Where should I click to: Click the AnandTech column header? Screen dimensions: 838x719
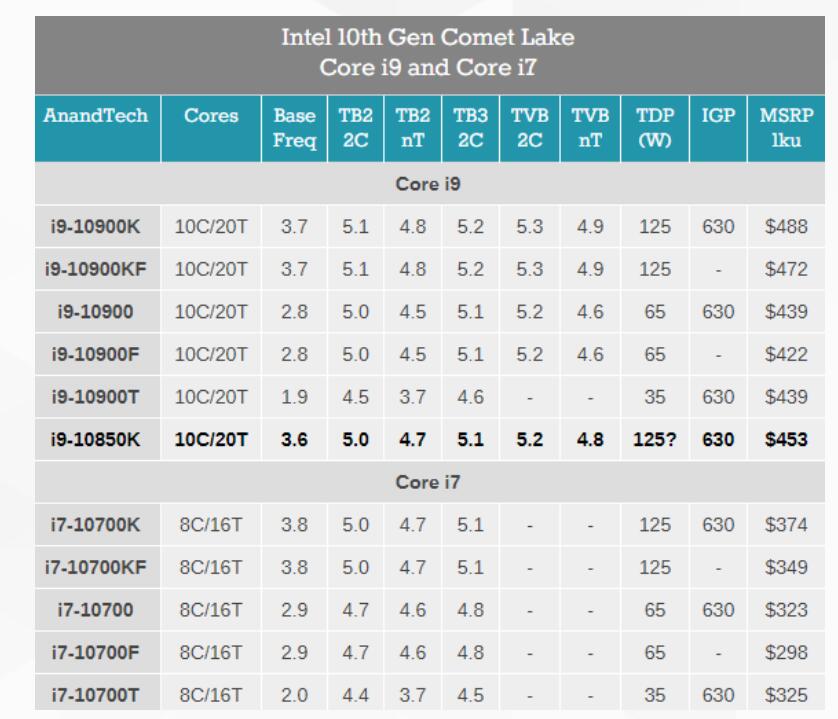point(96,115)
